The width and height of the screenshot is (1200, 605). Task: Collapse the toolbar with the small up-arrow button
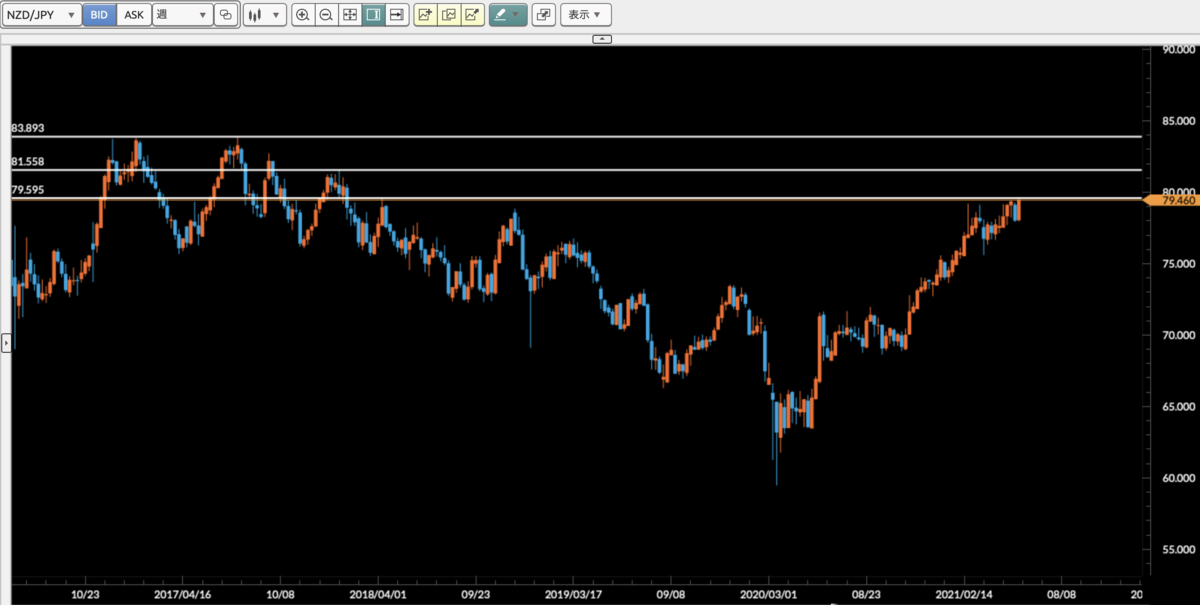point(602,38)
